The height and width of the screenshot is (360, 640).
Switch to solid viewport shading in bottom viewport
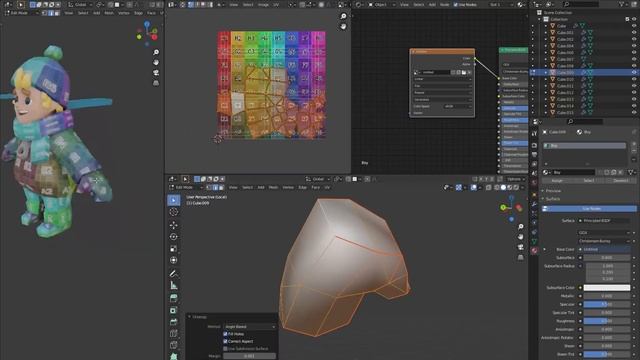tap(503, 187)
